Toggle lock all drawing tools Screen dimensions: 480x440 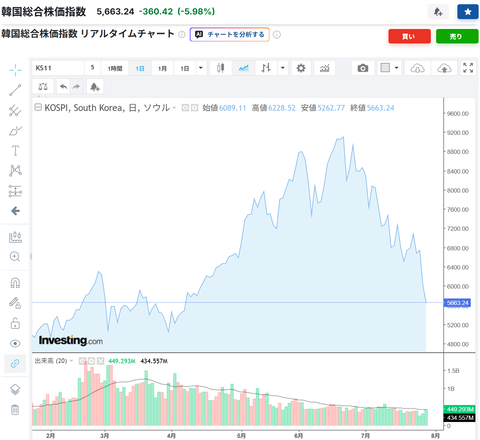click(15, 323)
